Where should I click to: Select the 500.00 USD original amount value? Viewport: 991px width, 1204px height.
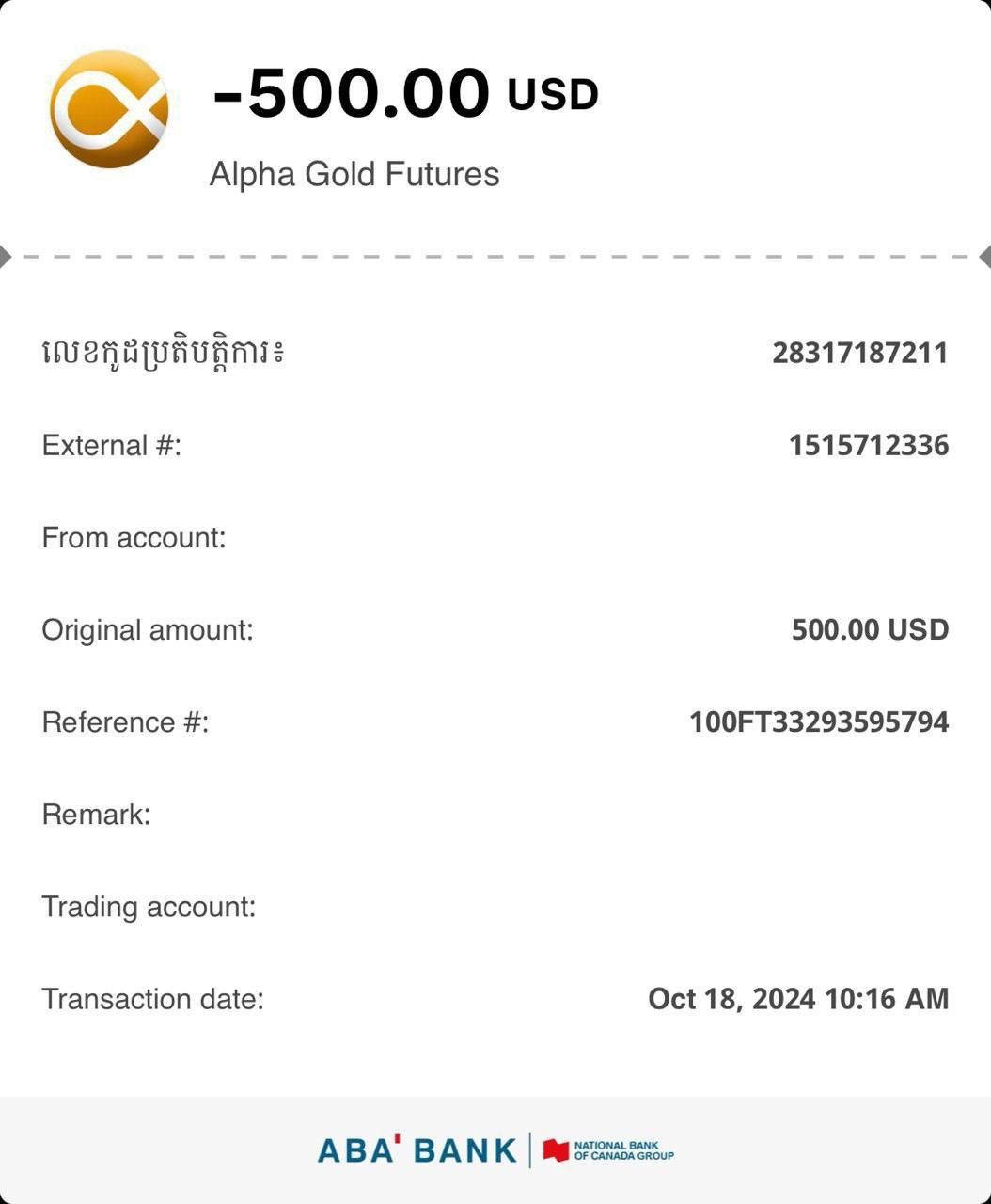(x=870, y=629)
